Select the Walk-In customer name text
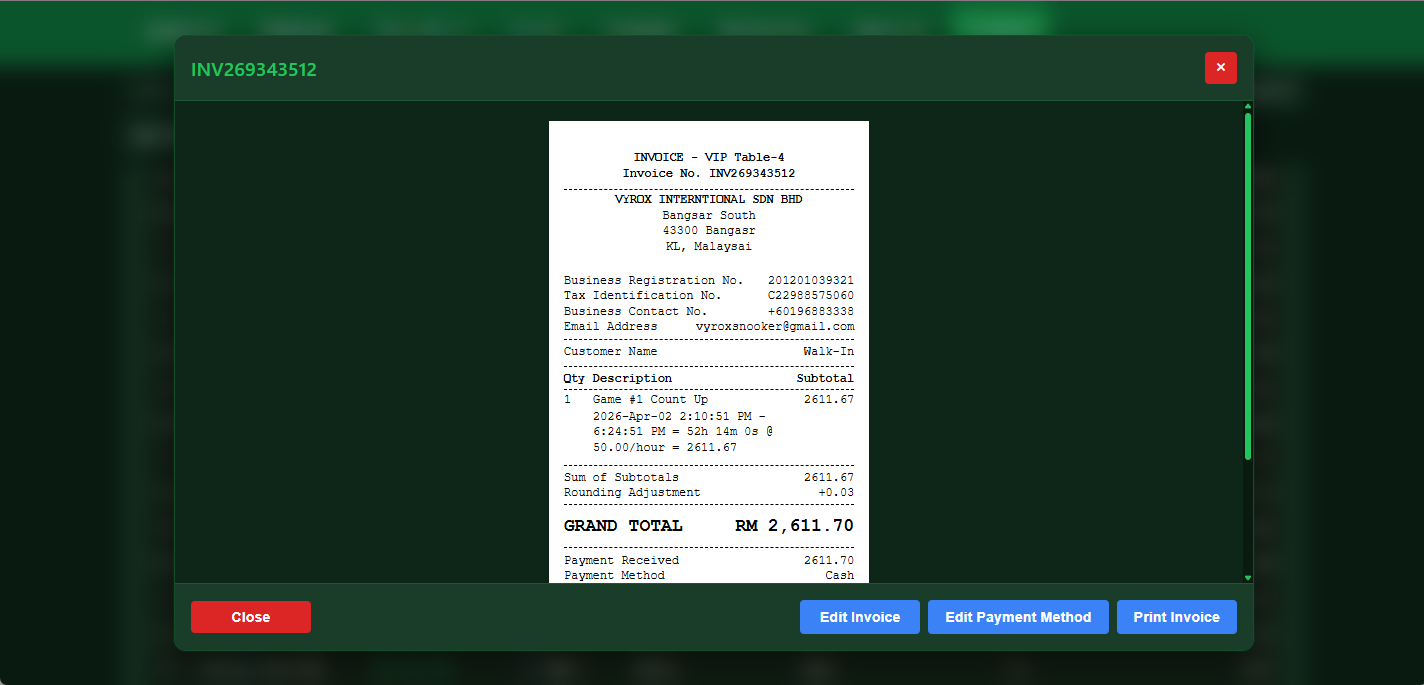The width and height of the screenshot is (1424, 685). [x=829, y=351]
